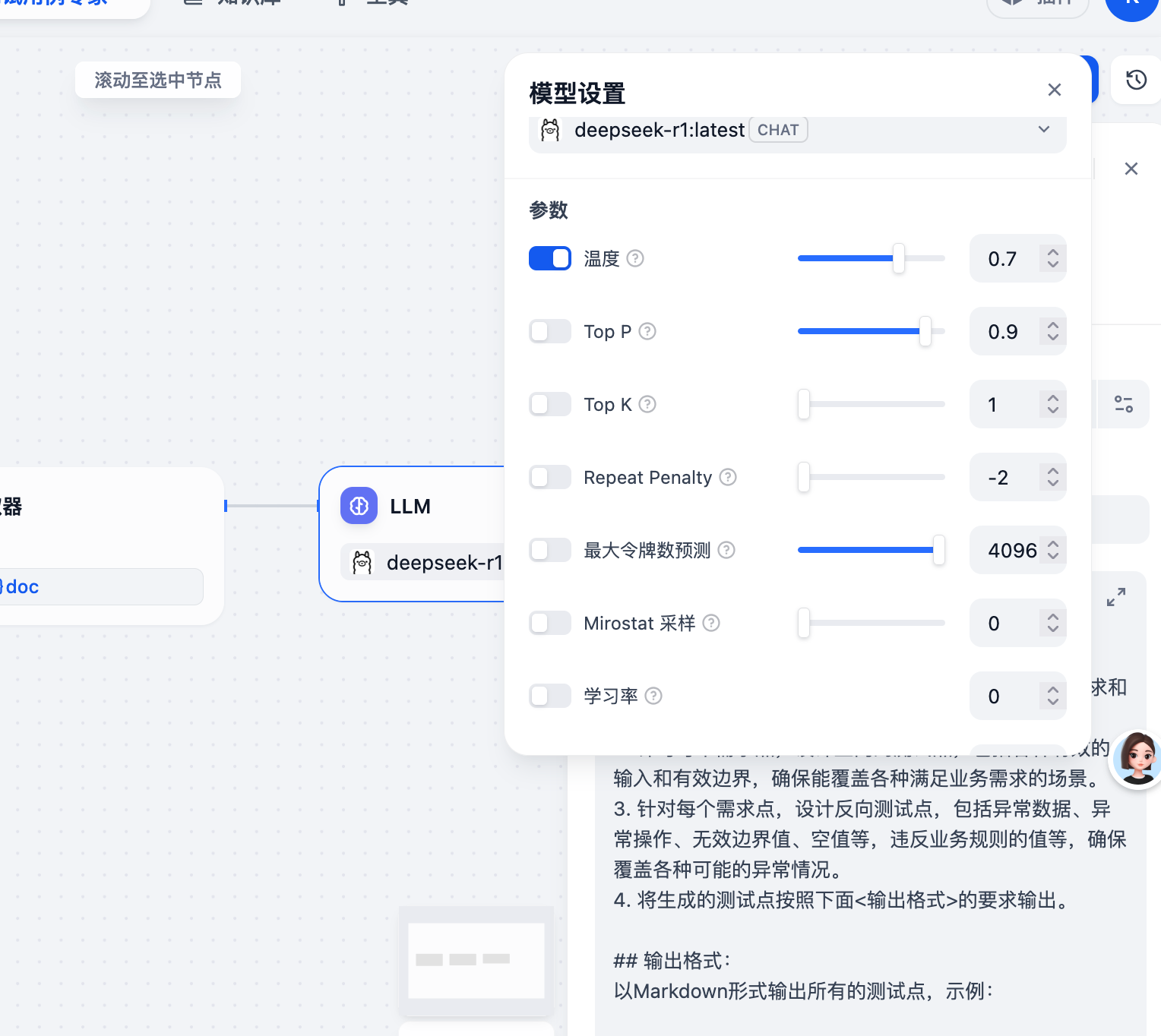Turn on Repeat Penalty toggle

click(550, 477)
